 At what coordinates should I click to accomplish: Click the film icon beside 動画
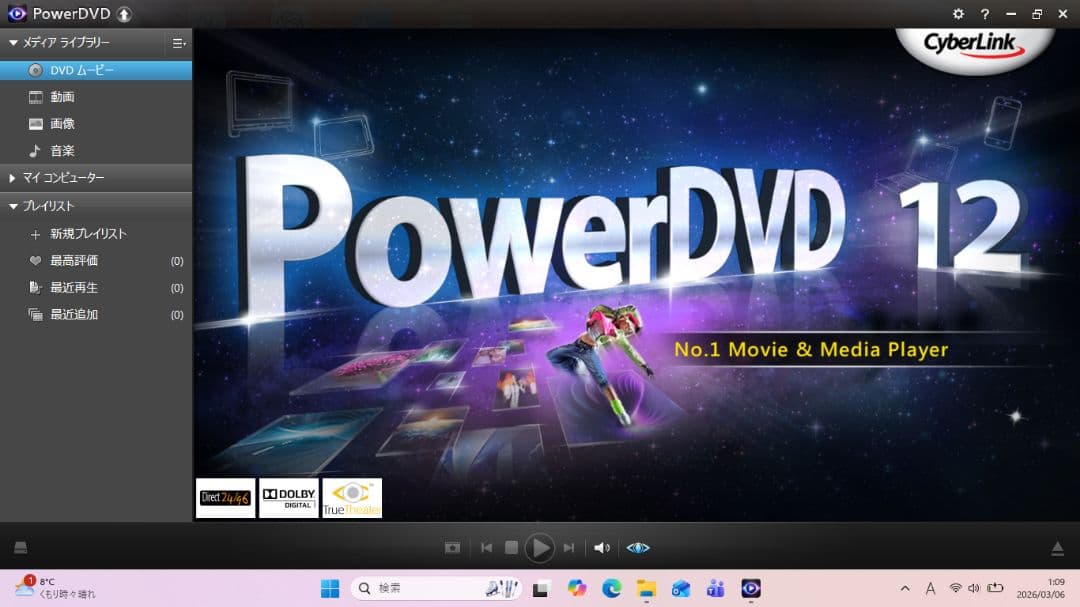[36, 97]
